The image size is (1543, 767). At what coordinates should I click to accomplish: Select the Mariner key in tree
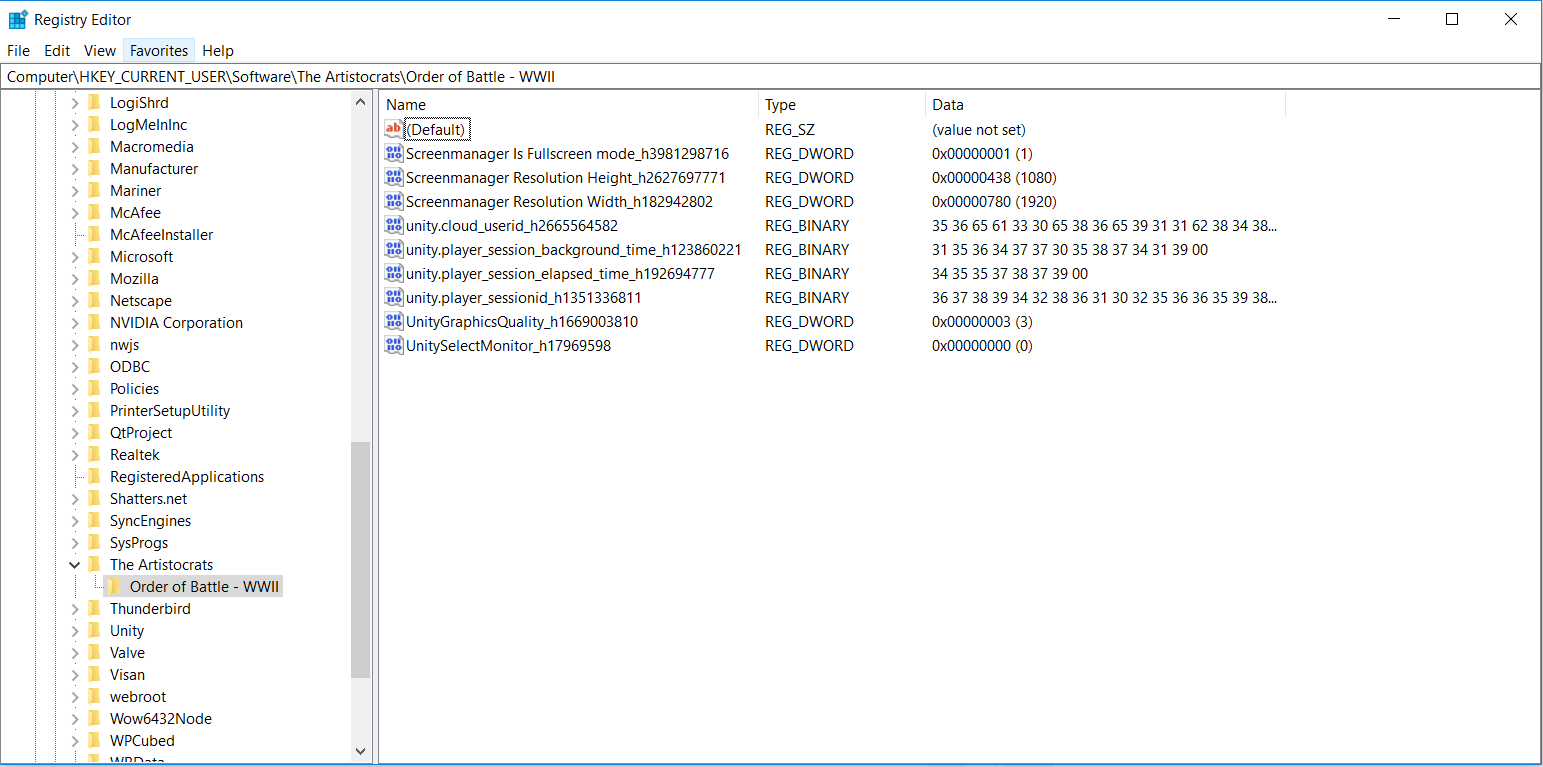click(x=135, y=190)
